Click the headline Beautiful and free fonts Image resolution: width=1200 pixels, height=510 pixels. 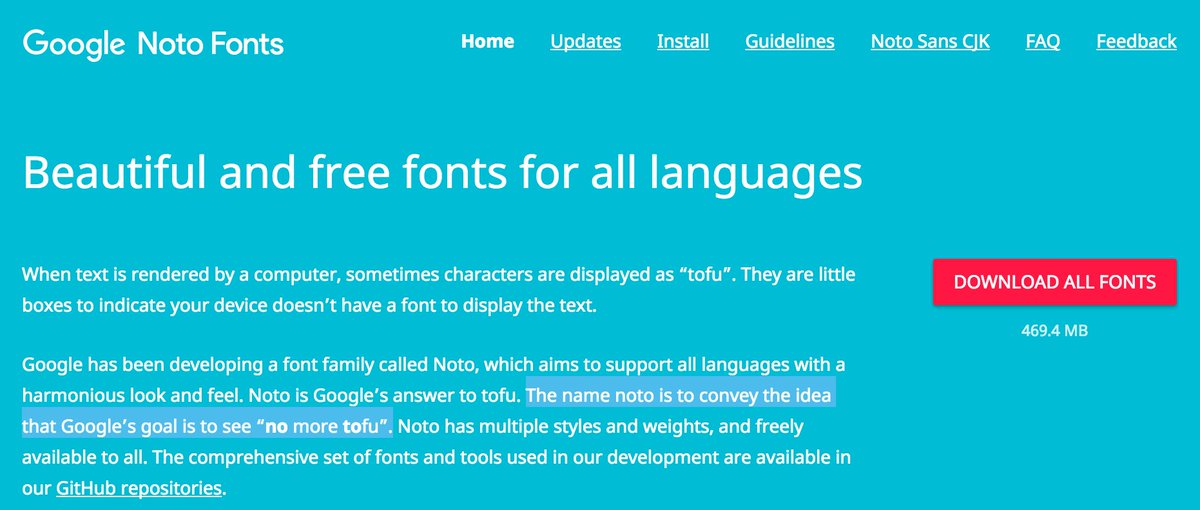coord(442,172)
